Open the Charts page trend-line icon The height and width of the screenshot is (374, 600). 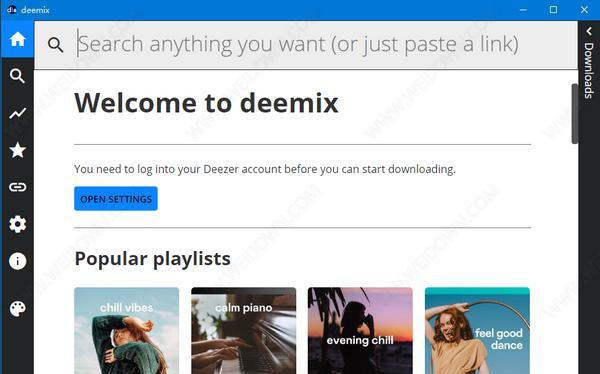coord(18,113)
